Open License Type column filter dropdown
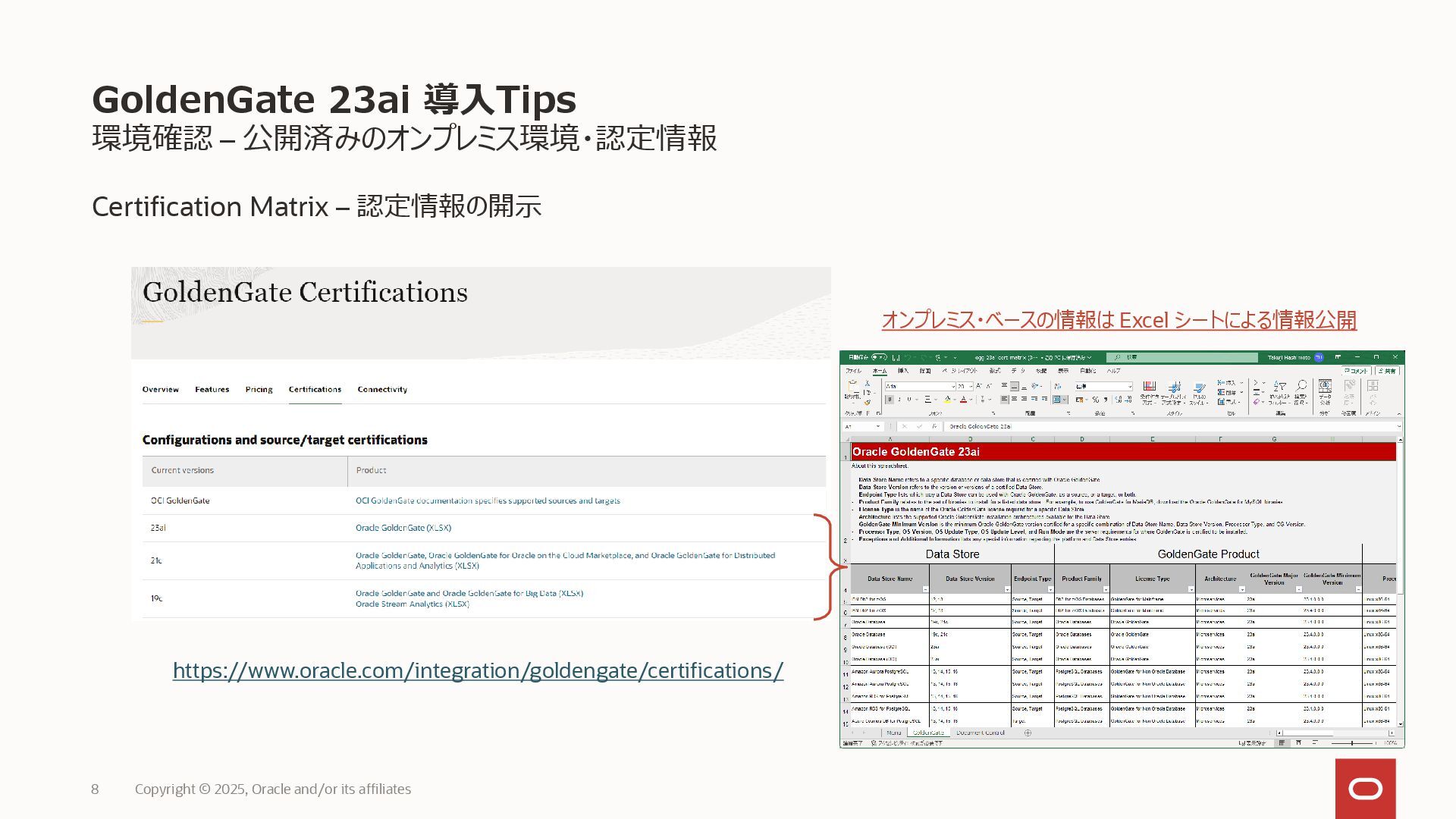Screen dimensions: 1456x819 (x=1191, y=589)
